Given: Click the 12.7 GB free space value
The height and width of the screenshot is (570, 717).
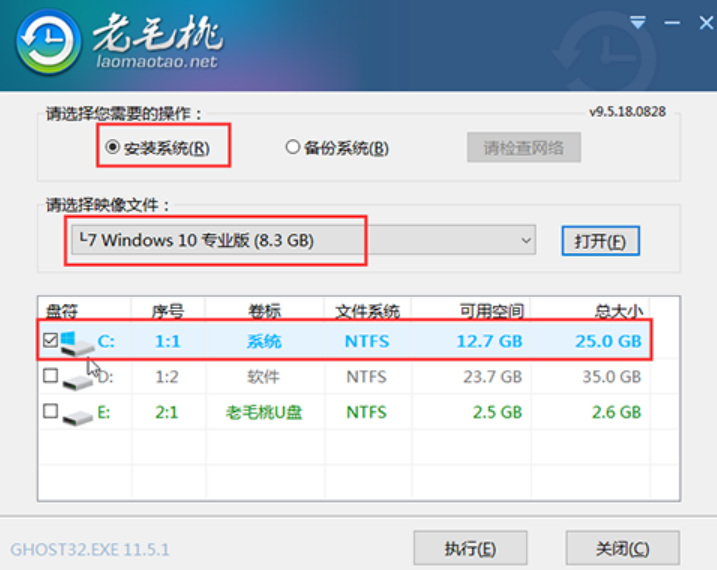Looking at the screenshot, I should pos(489,341).
